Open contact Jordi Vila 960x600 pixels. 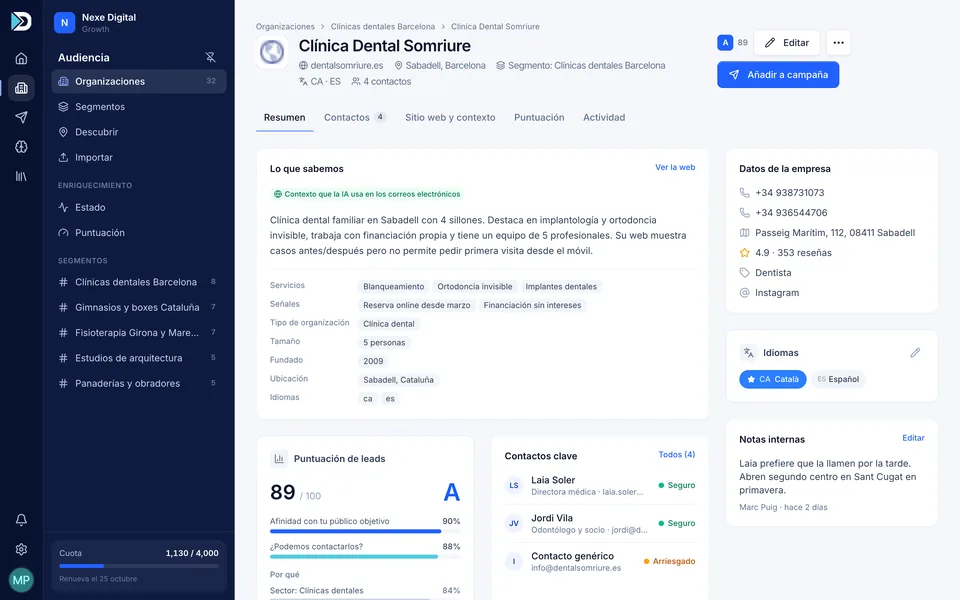(599, 523)
